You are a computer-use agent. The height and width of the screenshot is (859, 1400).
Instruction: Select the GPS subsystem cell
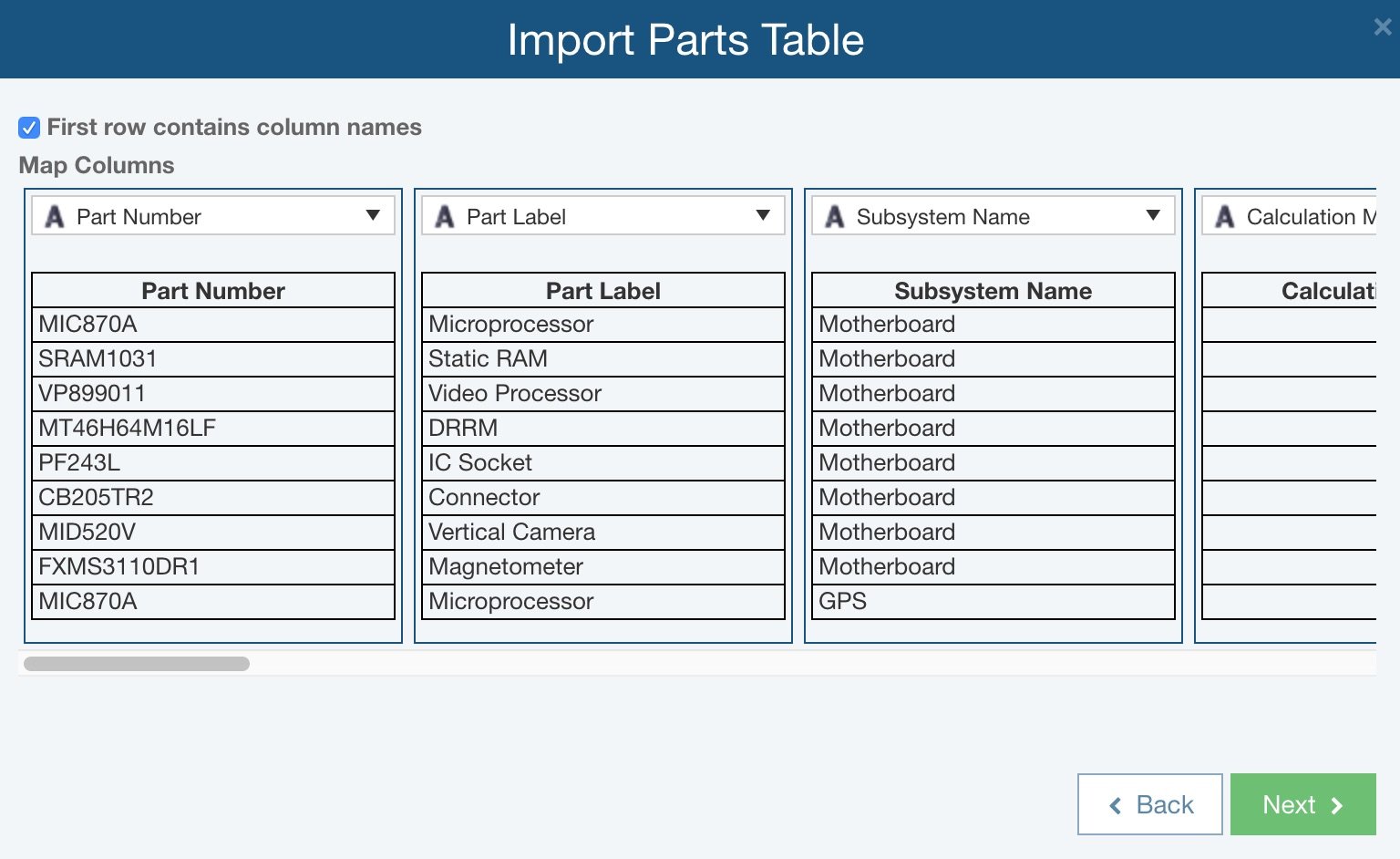pyautogui.click(x=993, y=602)
